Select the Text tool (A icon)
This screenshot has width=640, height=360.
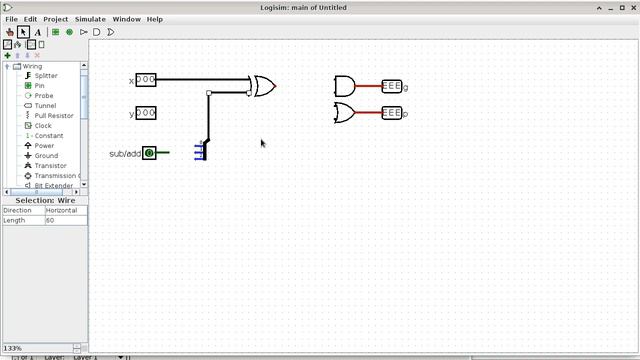38,32
